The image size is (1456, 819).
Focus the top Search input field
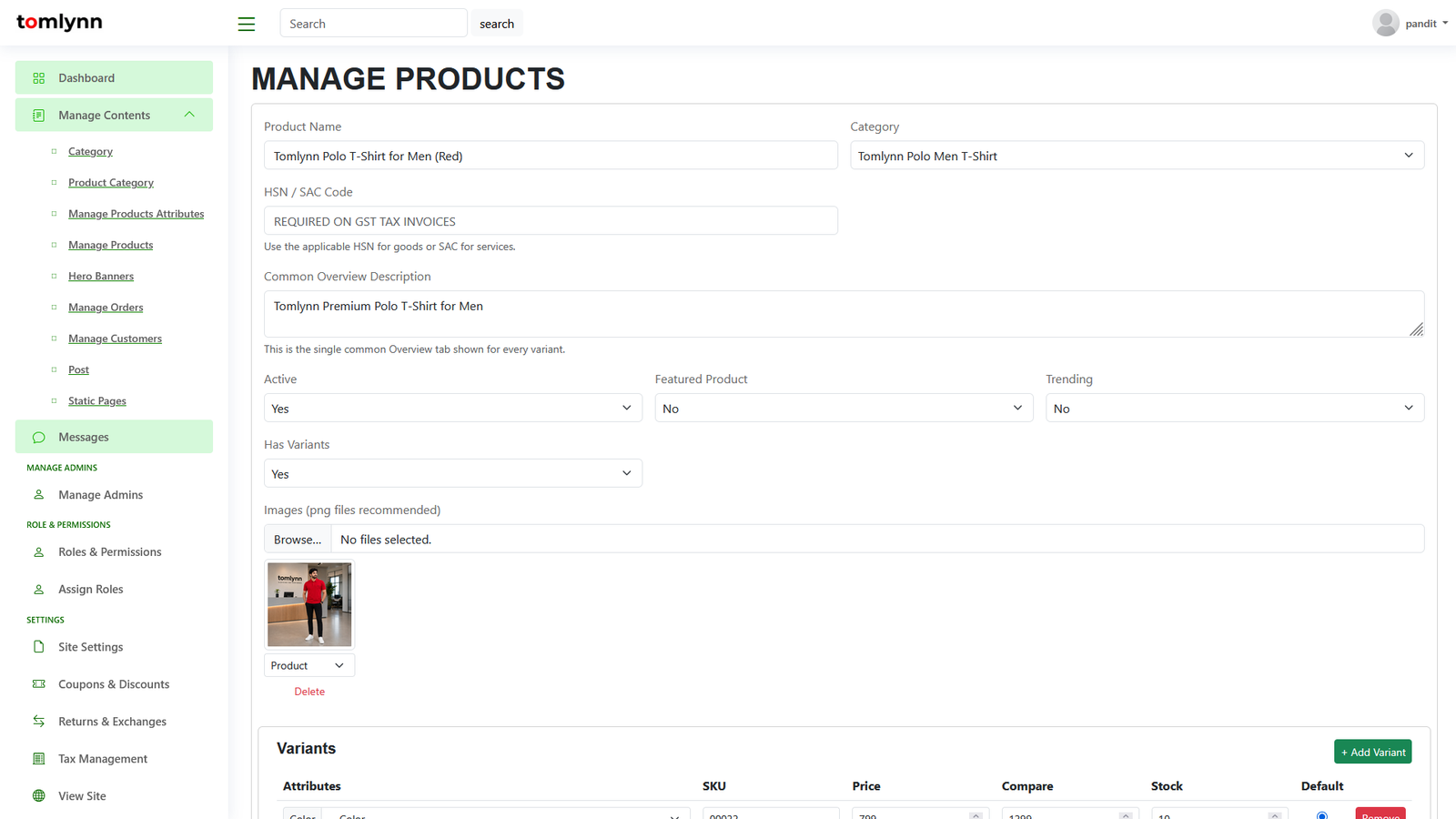[x=373, y=24]
